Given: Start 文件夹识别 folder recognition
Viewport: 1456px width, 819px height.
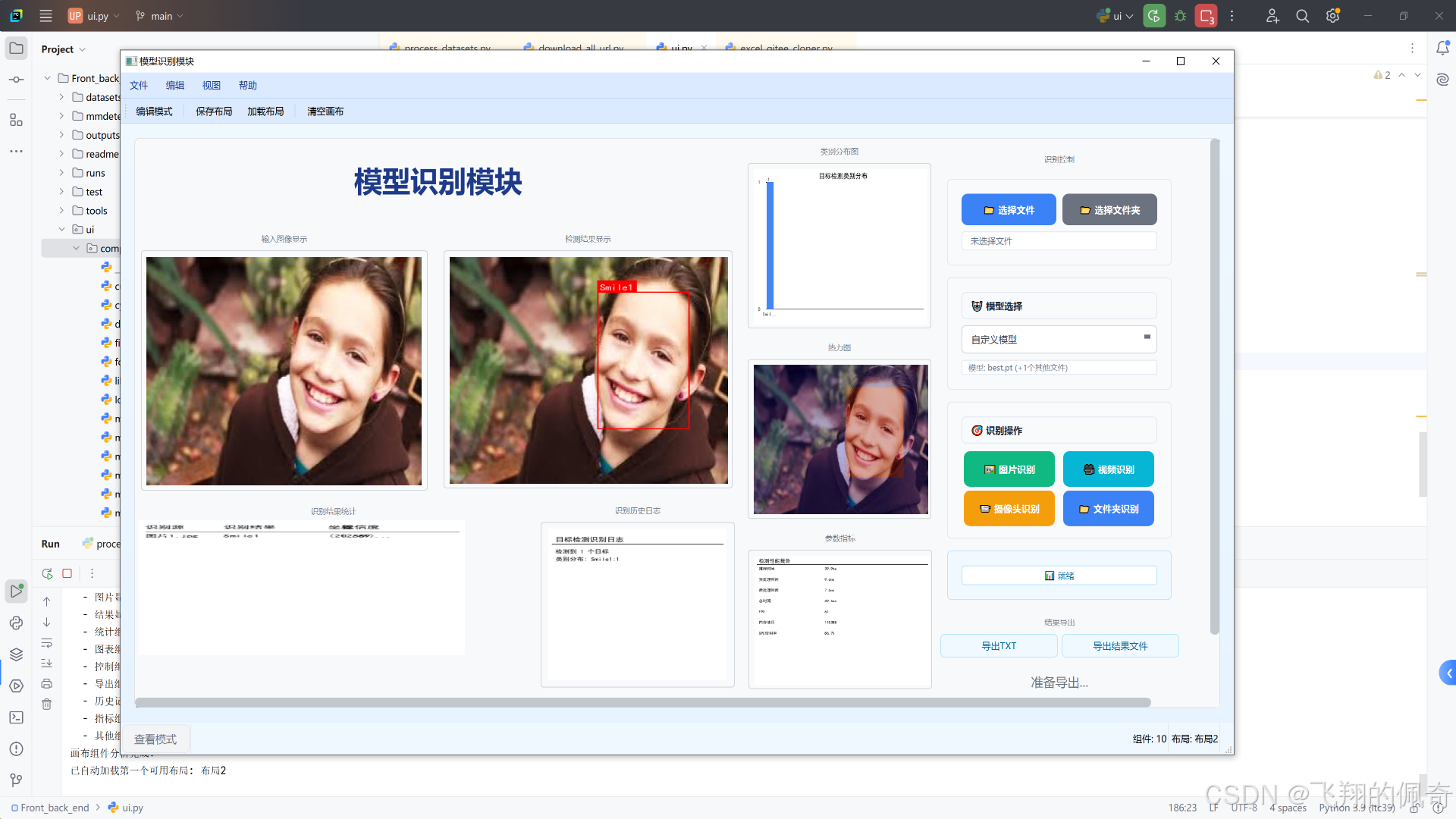Looking at the screenshot, I should click(x=1109, y=509).
